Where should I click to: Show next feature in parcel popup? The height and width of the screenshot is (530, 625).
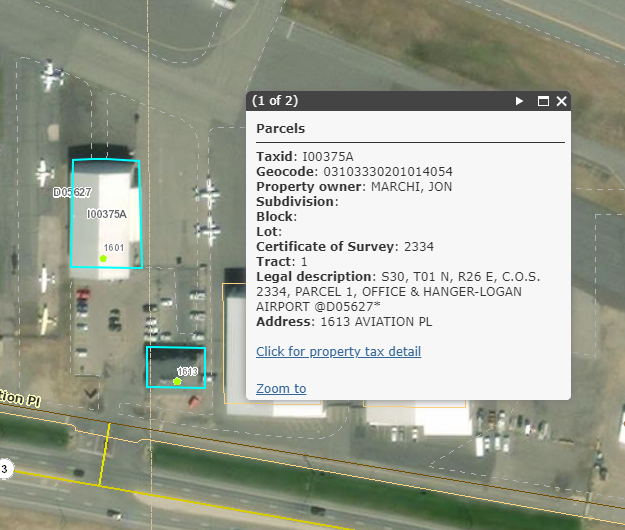[x=519, y=101]
